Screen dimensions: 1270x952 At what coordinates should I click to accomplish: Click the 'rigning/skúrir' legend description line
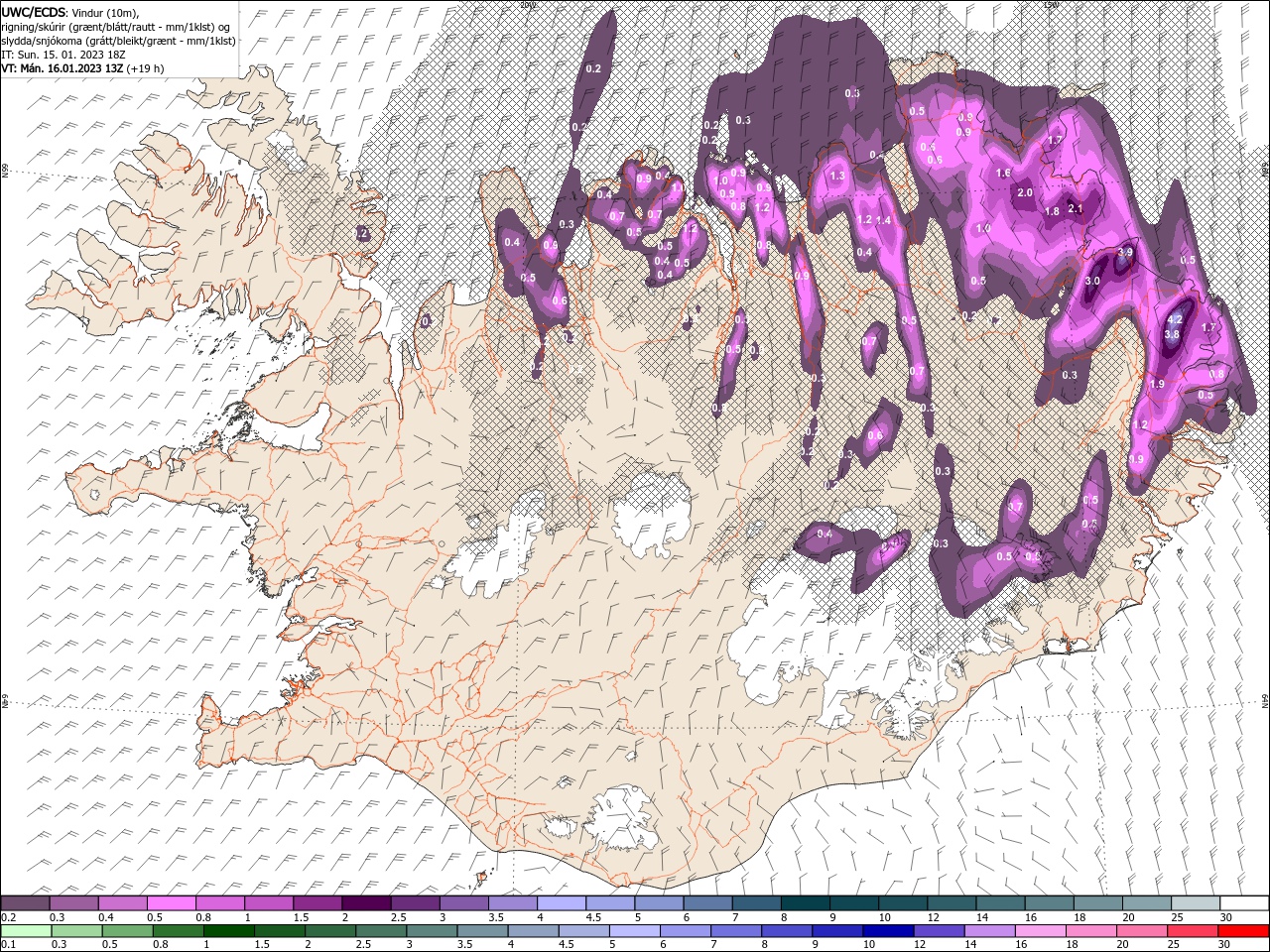point(115,27)
